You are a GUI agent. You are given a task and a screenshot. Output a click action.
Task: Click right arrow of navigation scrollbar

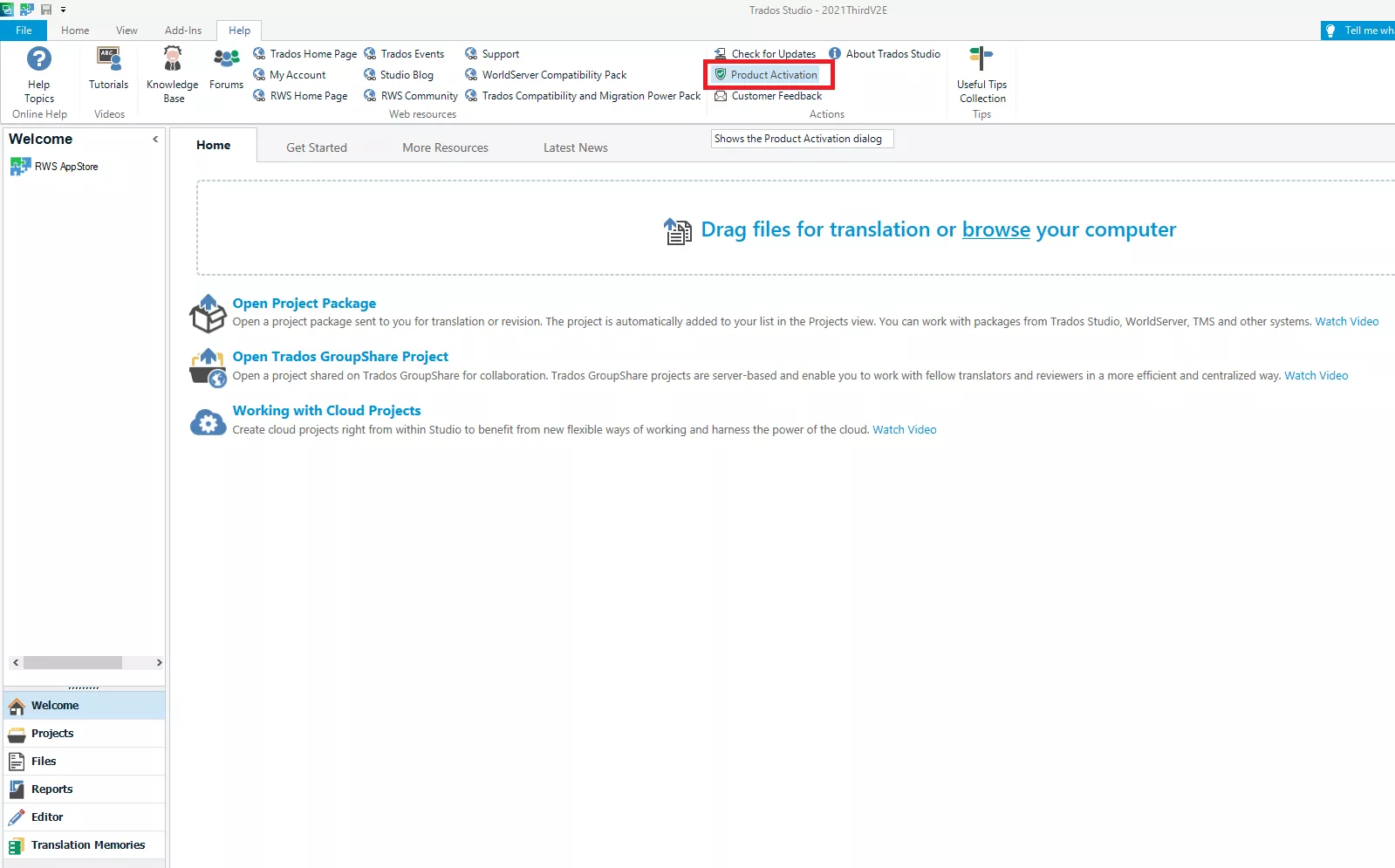pyautogui.click(x=159, y=663)
